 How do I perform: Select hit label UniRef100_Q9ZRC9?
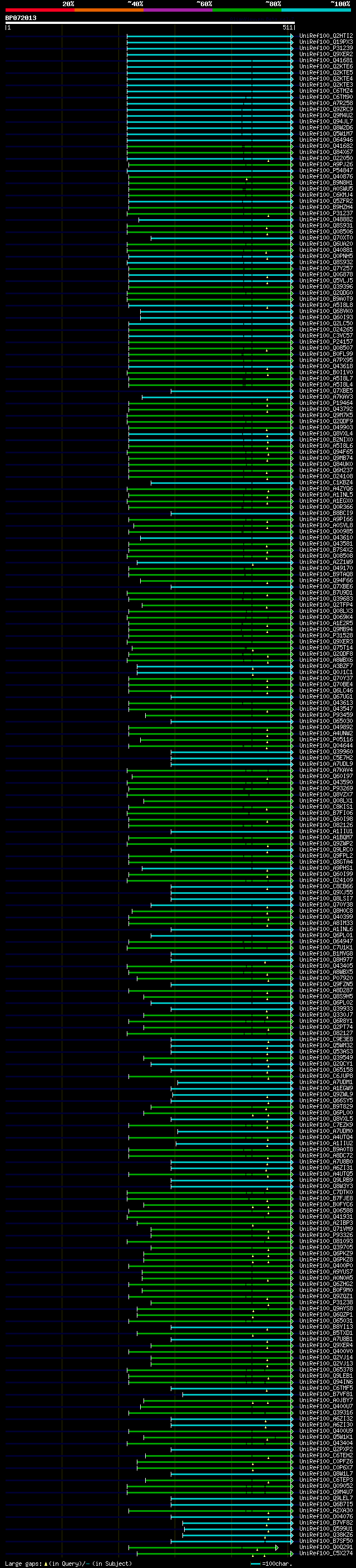coord(325,110)
